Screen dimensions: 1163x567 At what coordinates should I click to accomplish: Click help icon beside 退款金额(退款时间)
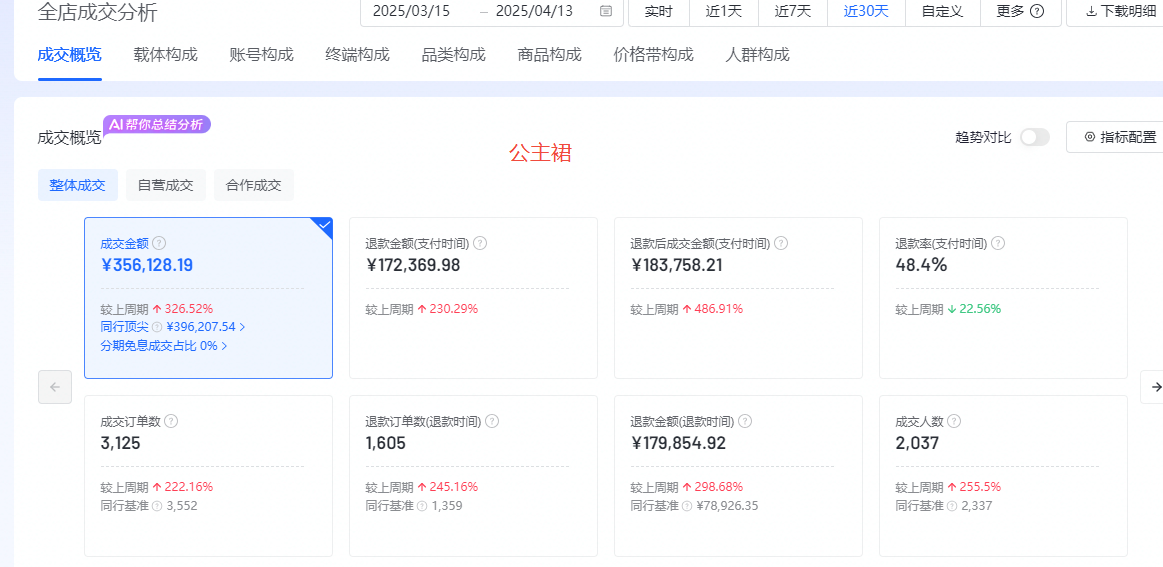point(745,422)
